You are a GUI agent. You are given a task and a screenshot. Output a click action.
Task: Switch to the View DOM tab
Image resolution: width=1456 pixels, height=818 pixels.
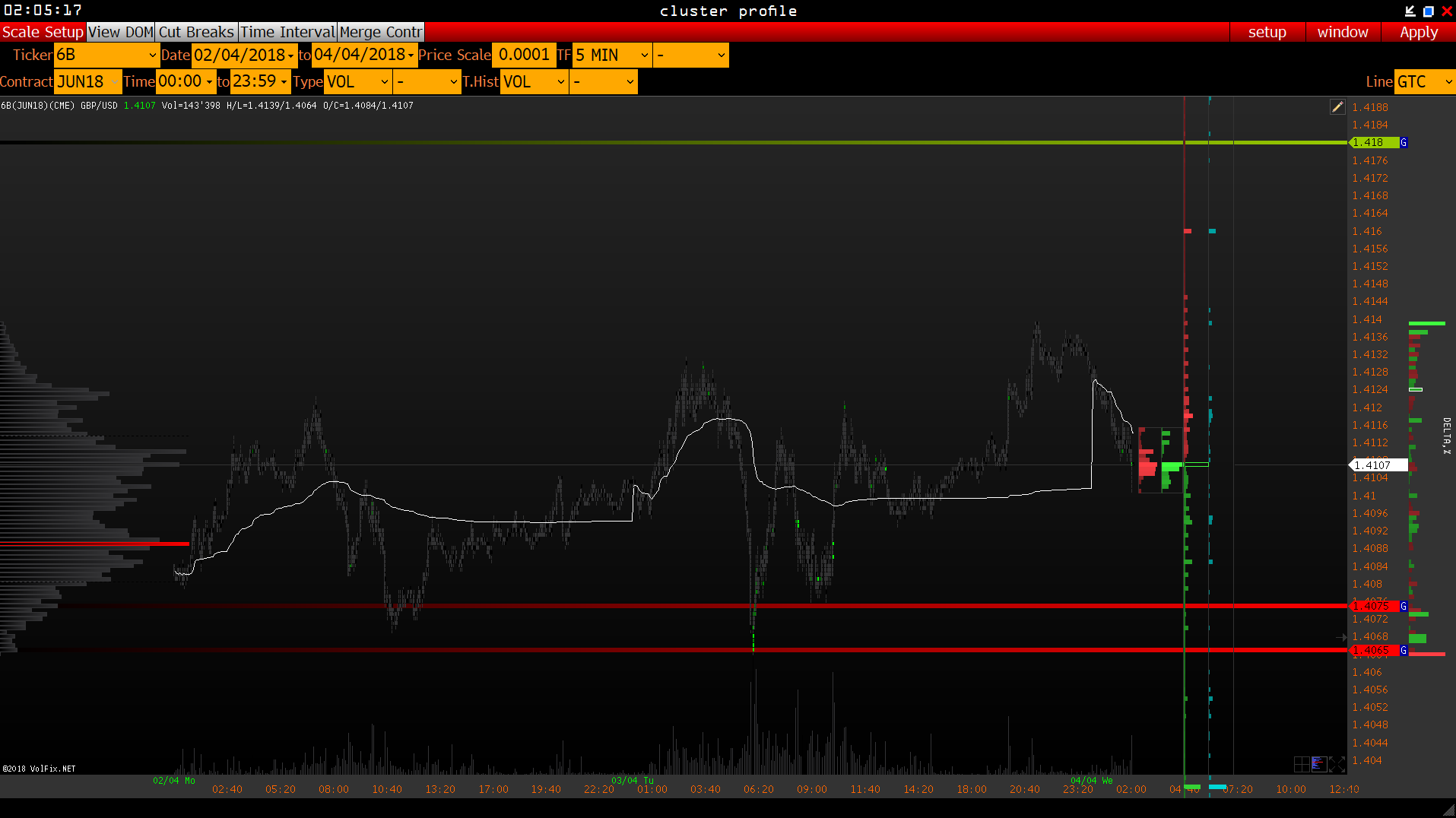(121, 32)
